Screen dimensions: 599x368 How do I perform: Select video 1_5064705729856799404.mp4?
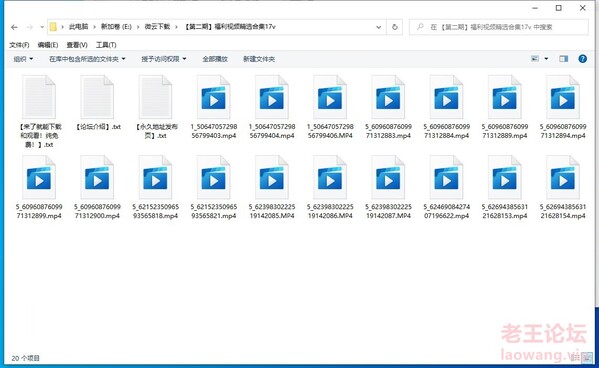coord(272,107)
